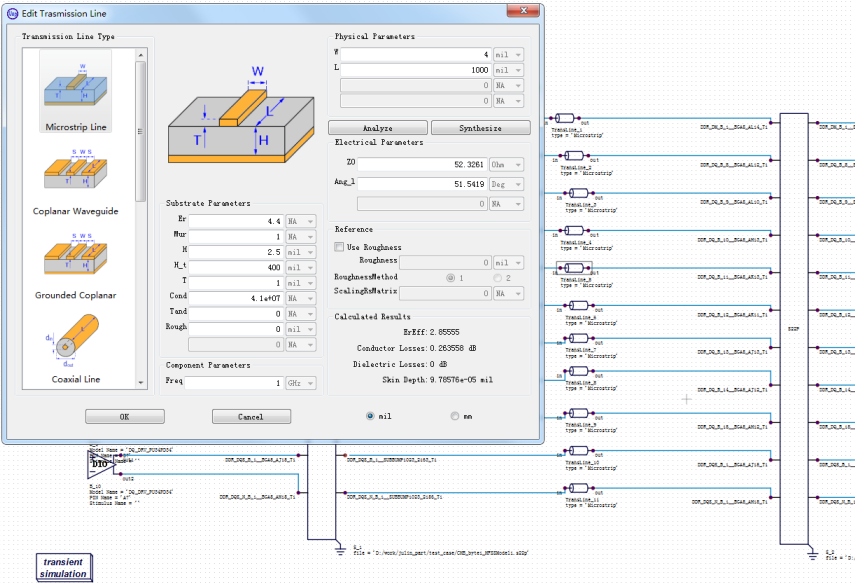
Task: Select RoughnessMethod option 2
Action: (497, 278)
